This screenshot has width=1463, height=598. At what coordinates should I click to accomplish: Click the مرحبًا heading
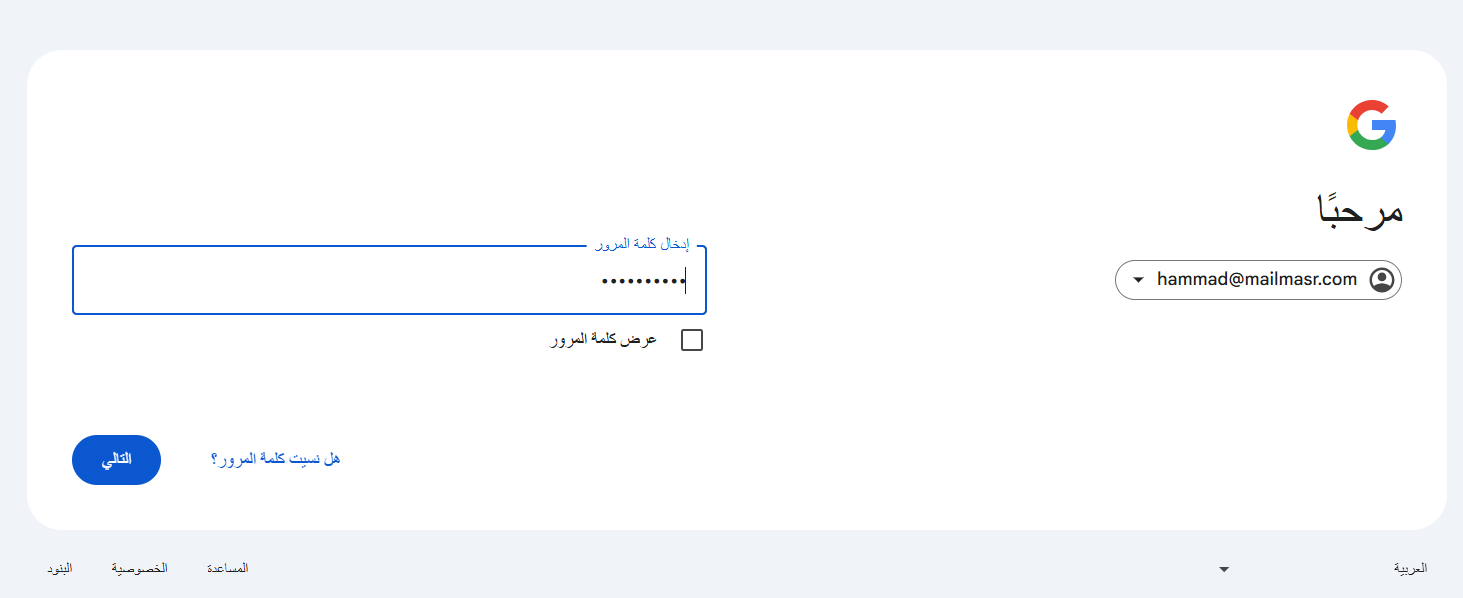click(1359, 210)
